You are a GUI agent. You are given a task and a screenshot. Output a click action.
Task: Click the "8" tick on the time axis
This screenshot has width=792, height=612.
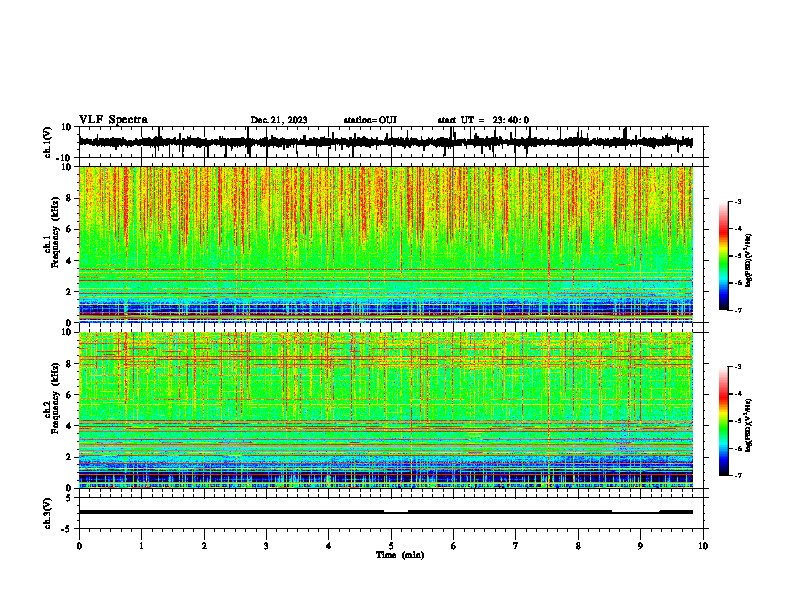tap(578, 546)
